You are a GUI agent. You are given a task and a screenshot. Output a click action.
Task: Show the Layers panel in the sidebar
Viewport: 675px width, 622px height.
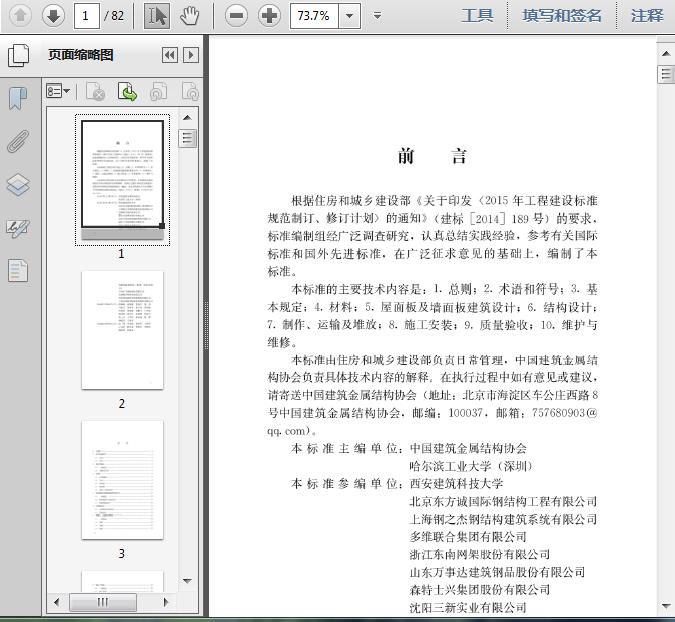[18, 185]
